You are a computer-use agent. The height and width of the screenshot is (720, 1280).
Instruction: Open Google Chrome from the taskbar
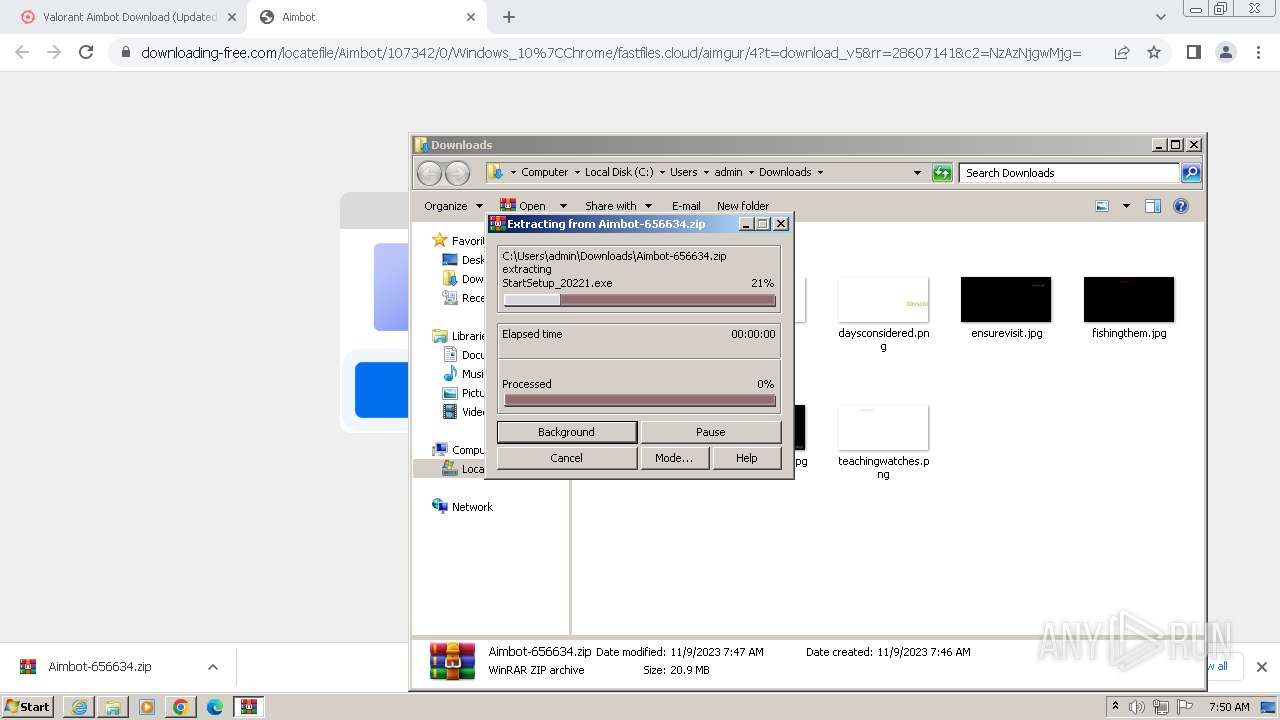181,707
